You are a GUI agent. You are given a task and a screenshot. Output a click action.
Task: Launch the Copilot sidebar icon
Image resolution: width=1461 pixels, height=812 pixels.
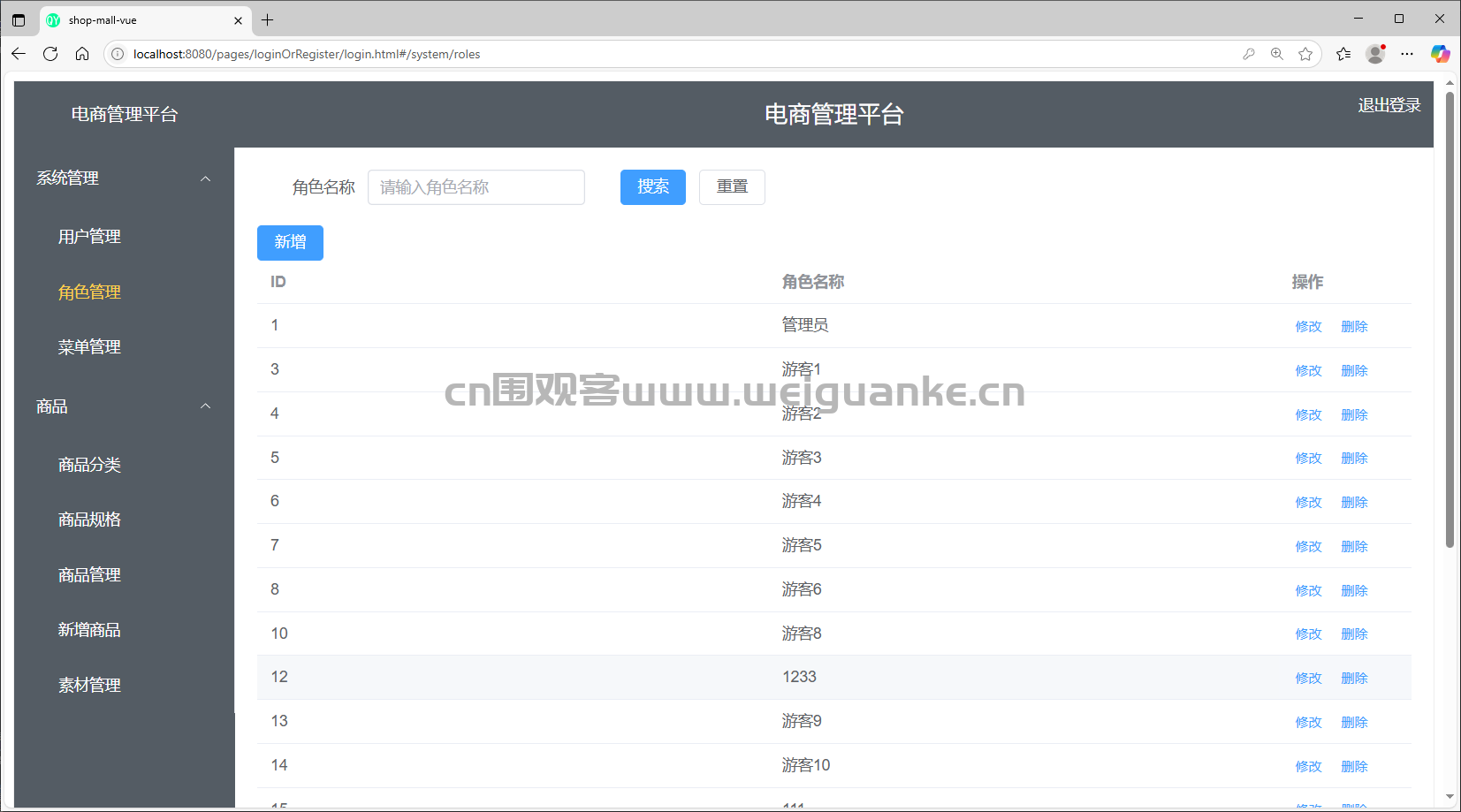tap(1441, 54)
